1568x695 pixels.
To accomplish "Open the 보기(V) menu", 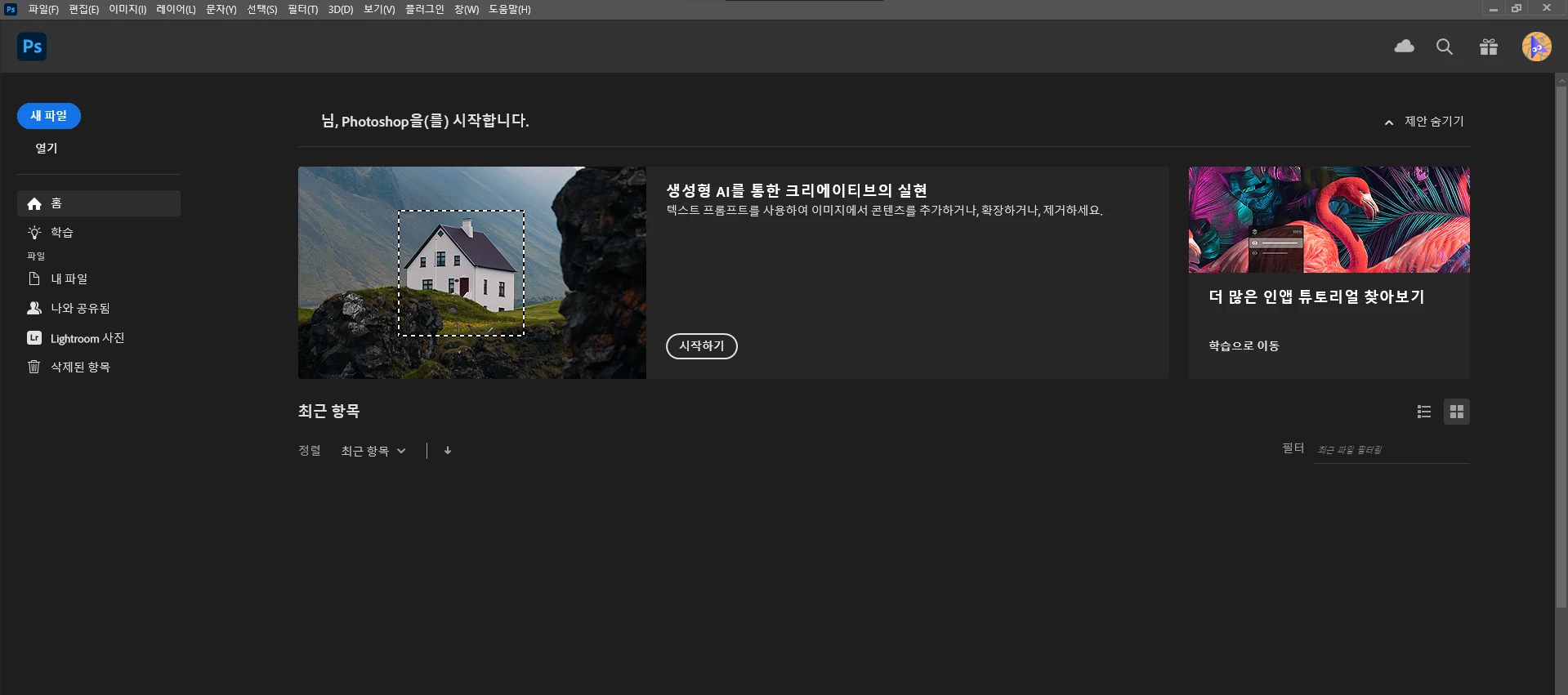I will pos(379,9).
